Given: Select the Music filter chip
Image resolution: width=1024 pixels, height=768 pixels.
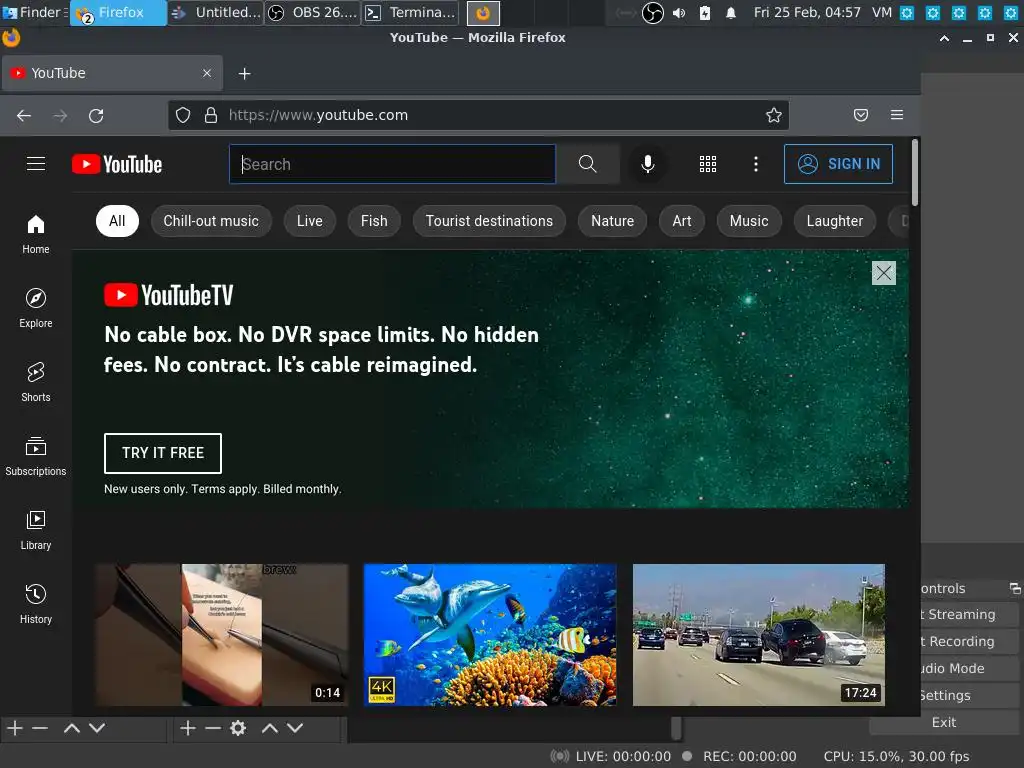Looking at the screenshot, I should click(x=749, y=221).
